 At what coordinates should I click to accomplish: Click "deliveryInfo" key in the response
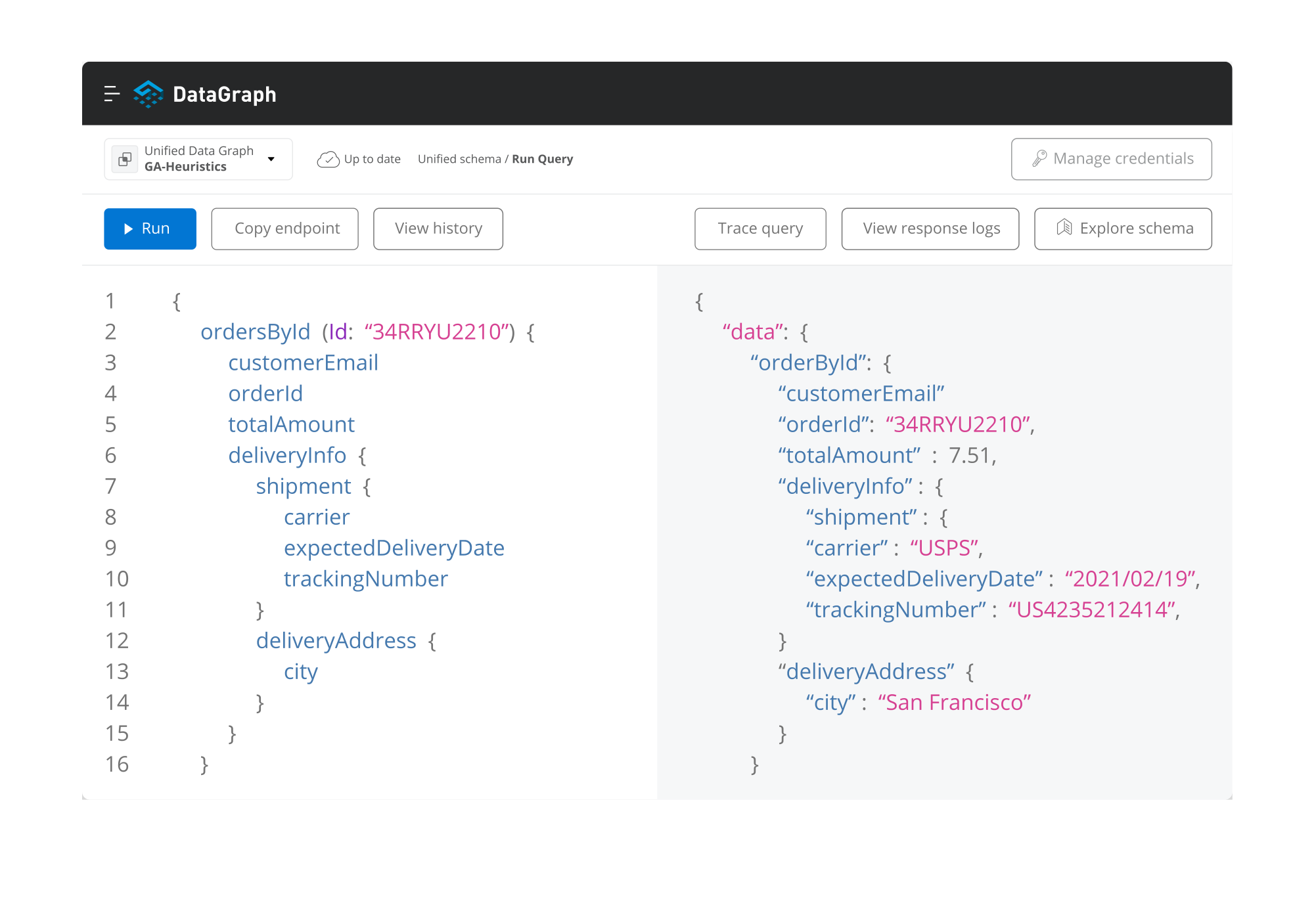point(846,487)
